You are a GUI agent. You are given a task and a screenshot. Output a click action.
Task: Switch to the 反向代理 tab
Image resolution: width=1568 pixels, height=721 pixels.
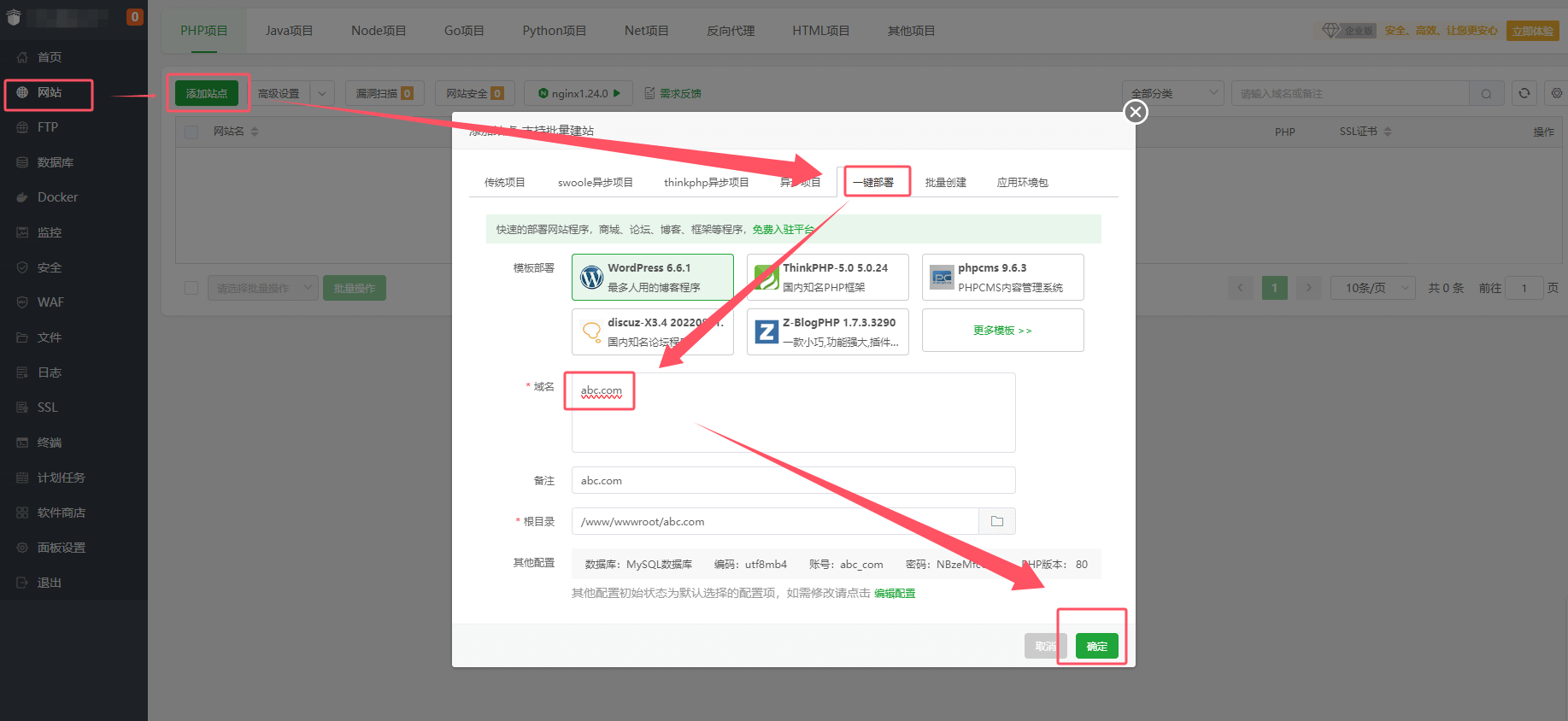pos(731,31)
